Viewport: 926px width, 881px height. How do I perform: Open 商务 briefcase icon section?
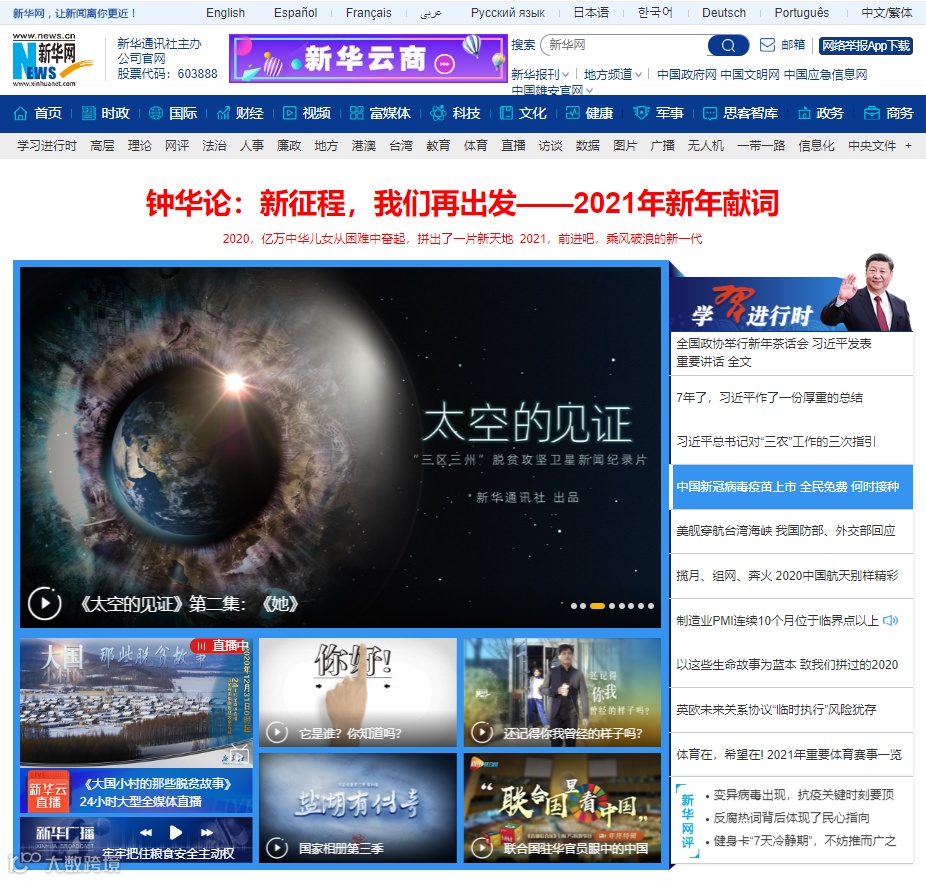pos(872,113)
